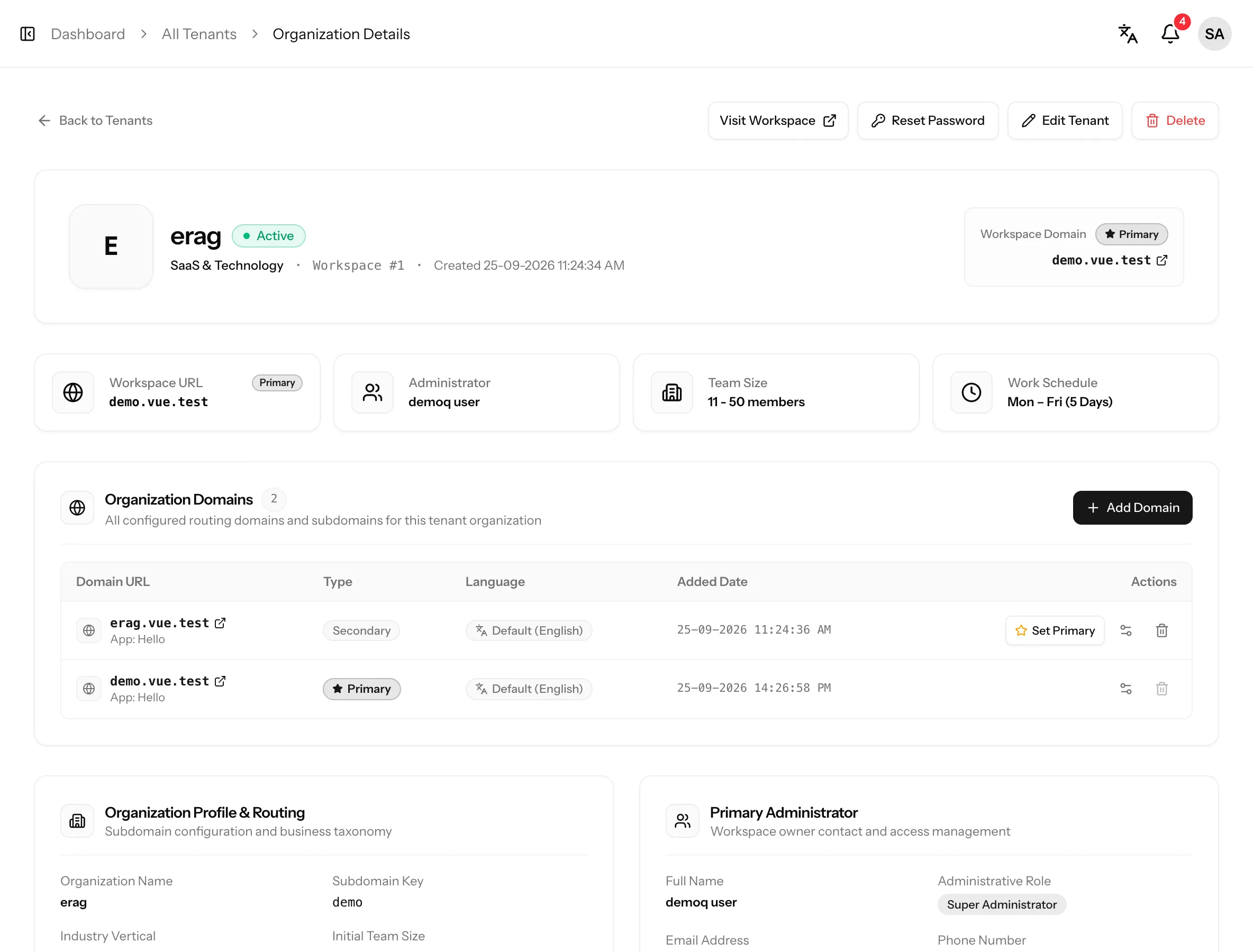
Task: Click the Active status badge
Action: (269, 236)
